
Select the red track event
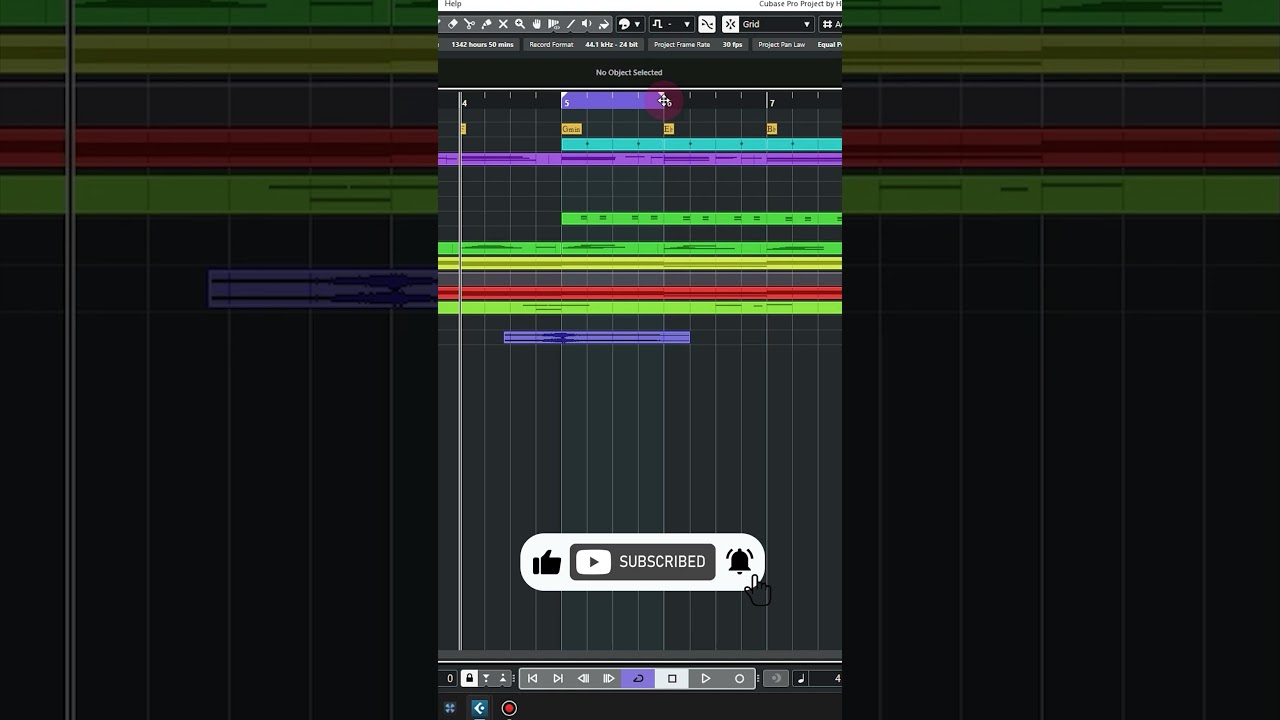click(640, 293)
